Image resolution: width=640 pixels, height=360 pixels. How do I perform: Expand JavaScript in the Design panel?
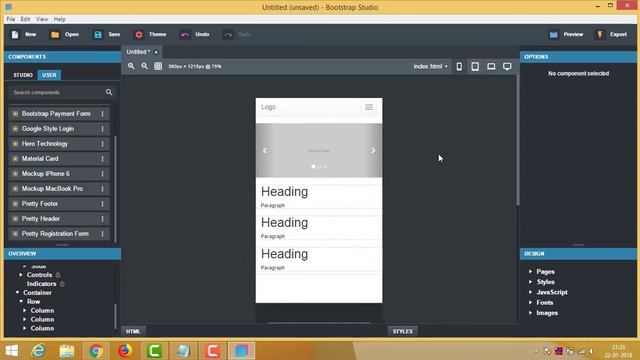(x=530, y=292)
